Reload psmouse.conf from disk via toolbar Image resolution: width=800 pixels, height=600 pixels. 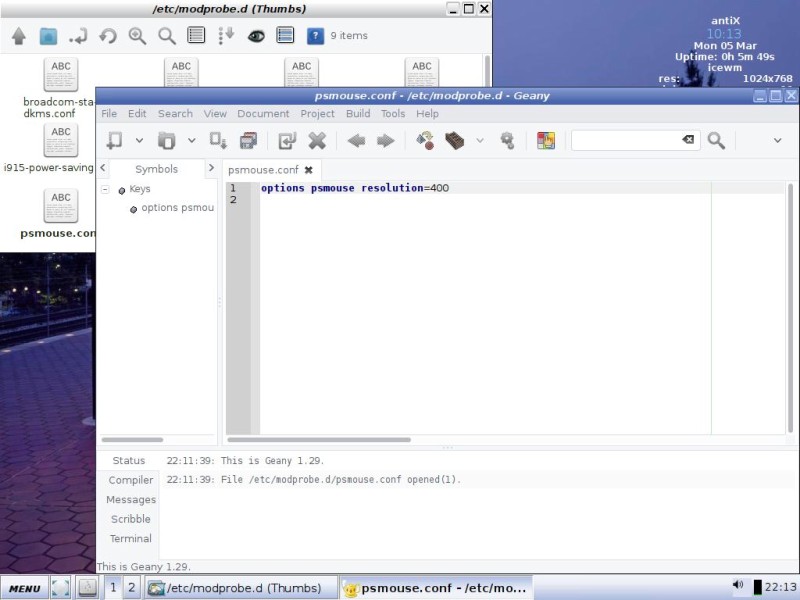(x=287, y=140)
